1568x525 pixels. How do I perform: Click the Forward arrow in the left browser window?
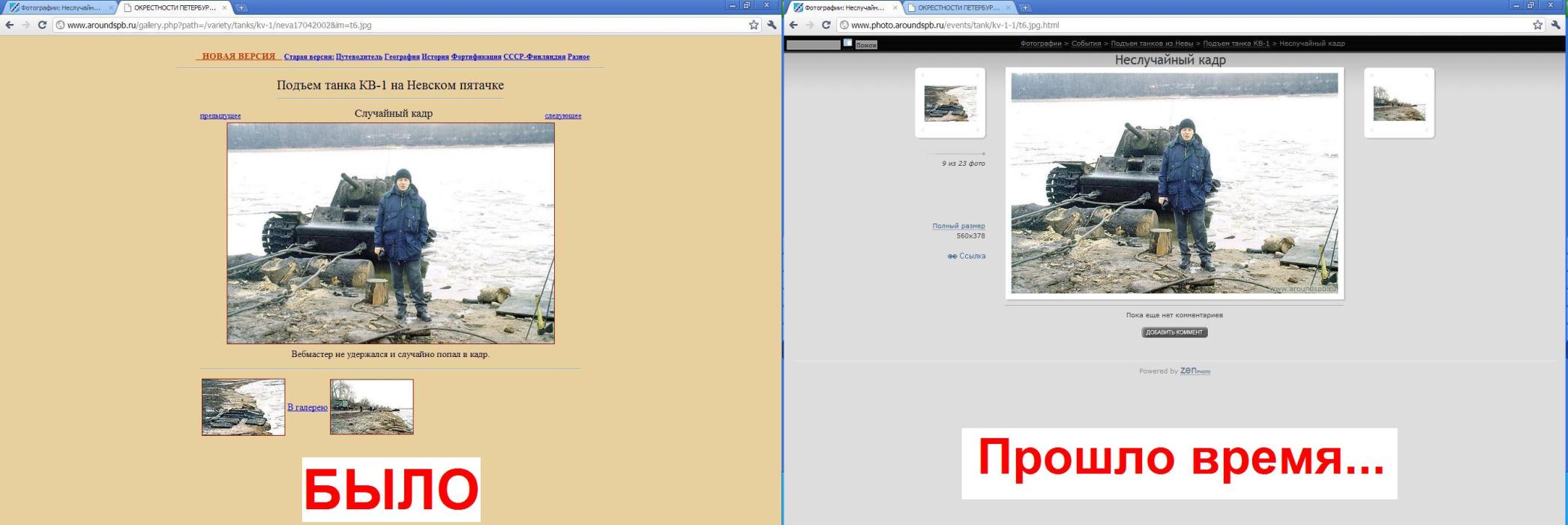pyautogui.click(x=25, y=25)
